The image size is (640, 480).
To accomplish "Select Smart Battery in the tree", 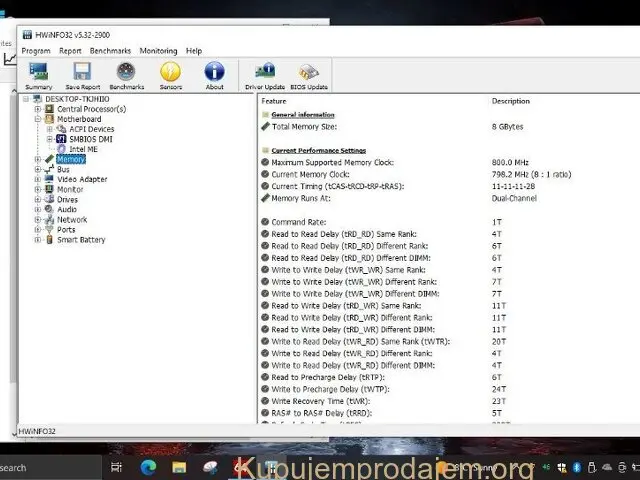I will pos(80,240).
